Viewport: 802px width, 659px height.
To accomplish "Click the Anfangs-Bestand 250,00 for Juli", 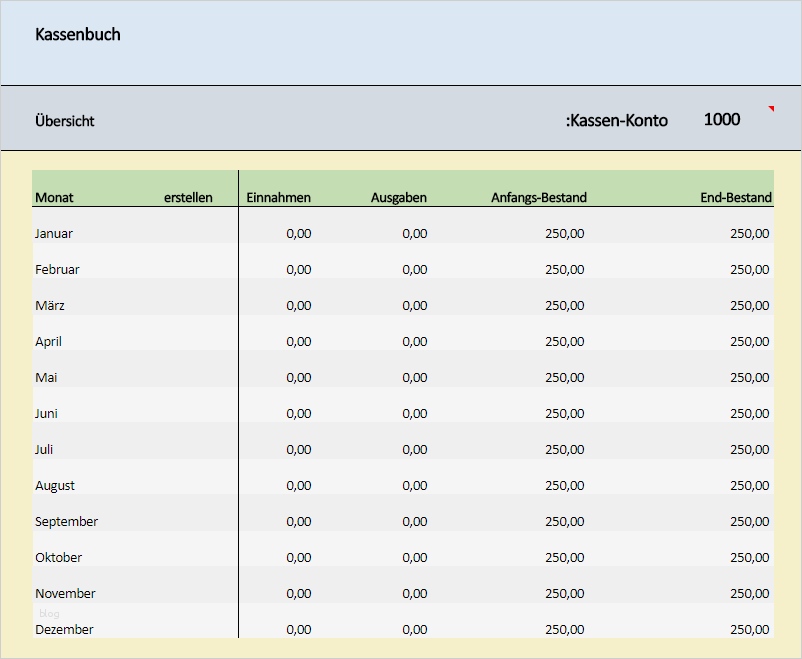I will point(564,449).
